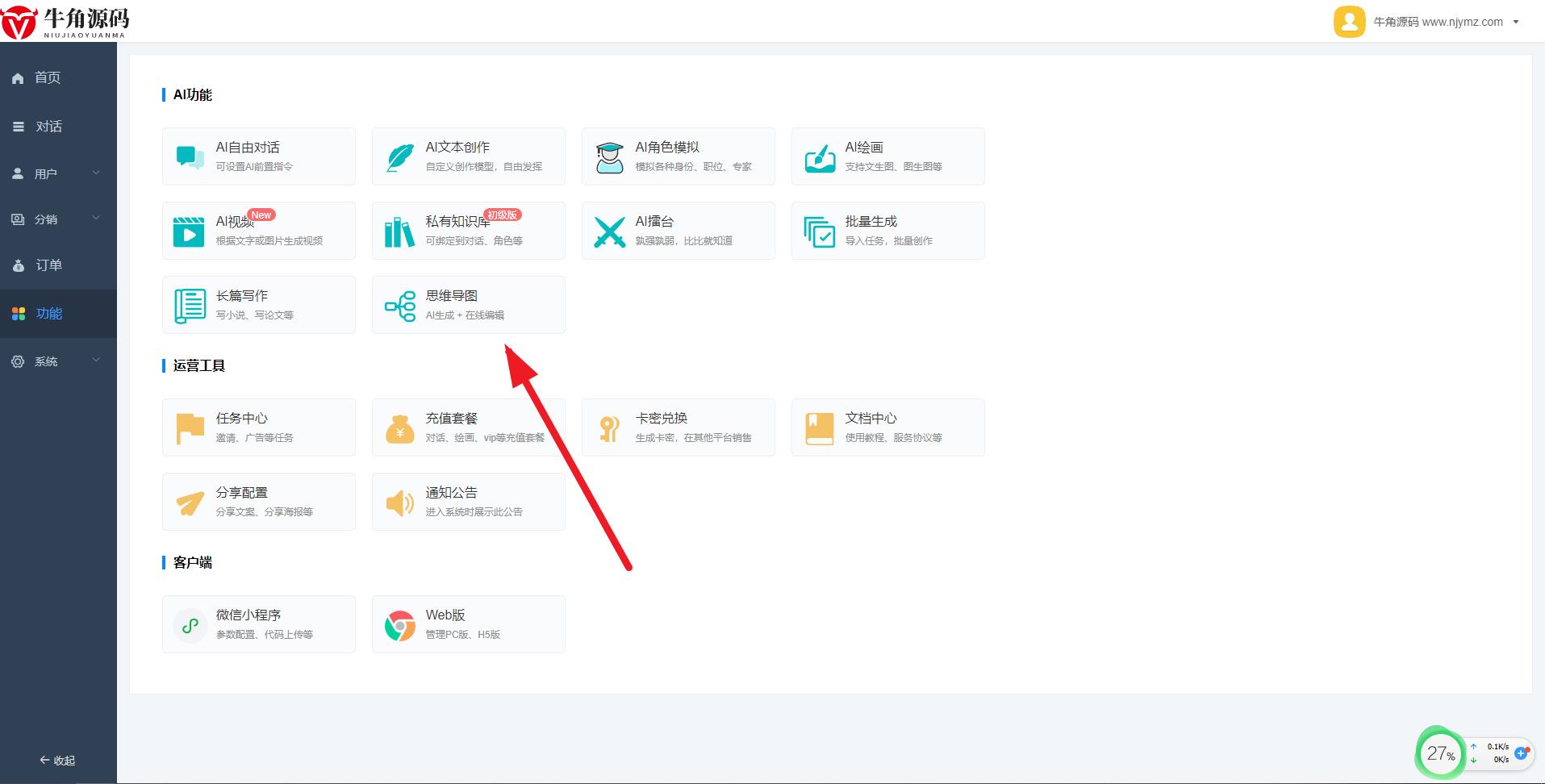1545x784 pixels.
Task: Click the 分享配置 paper plane icon
Action: [190, 503]
